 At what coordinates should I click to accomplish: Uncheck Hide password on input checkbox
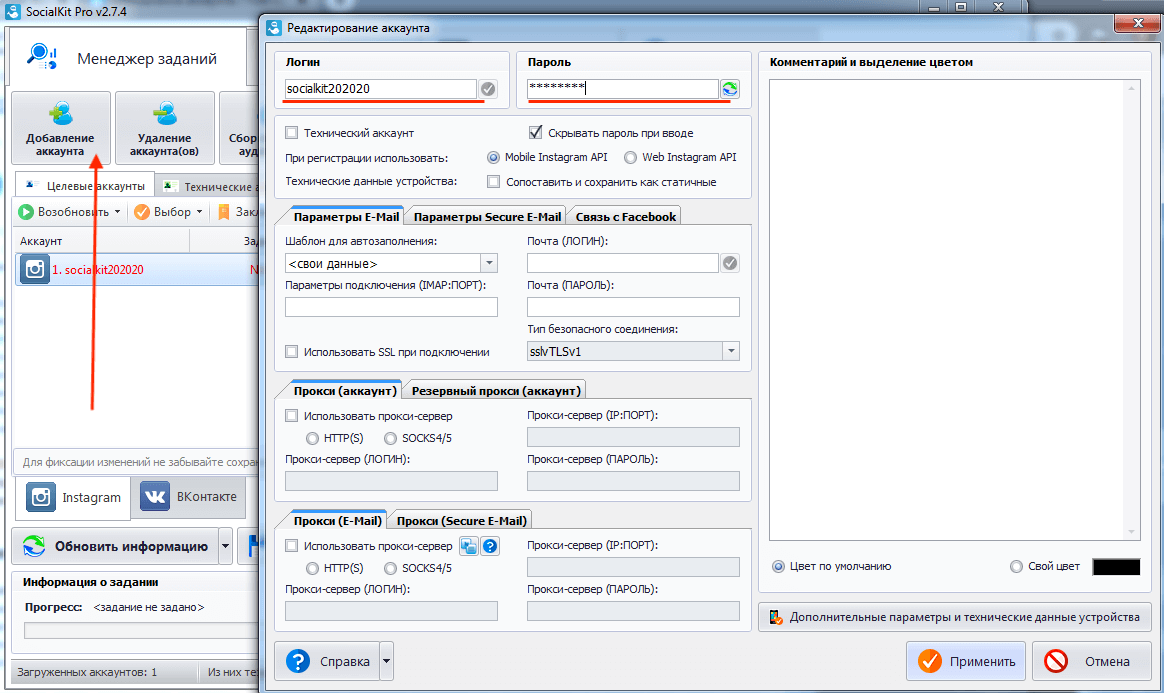click(535, 133)
